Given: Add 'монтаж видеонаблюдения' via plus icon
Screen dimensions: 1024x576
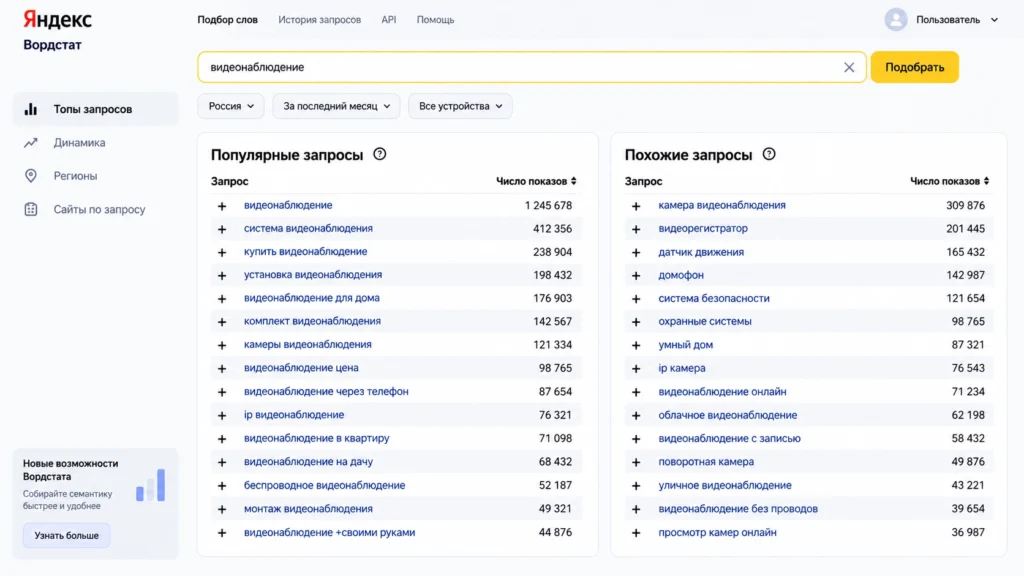Looking at the screenshot, I should 222,509.
